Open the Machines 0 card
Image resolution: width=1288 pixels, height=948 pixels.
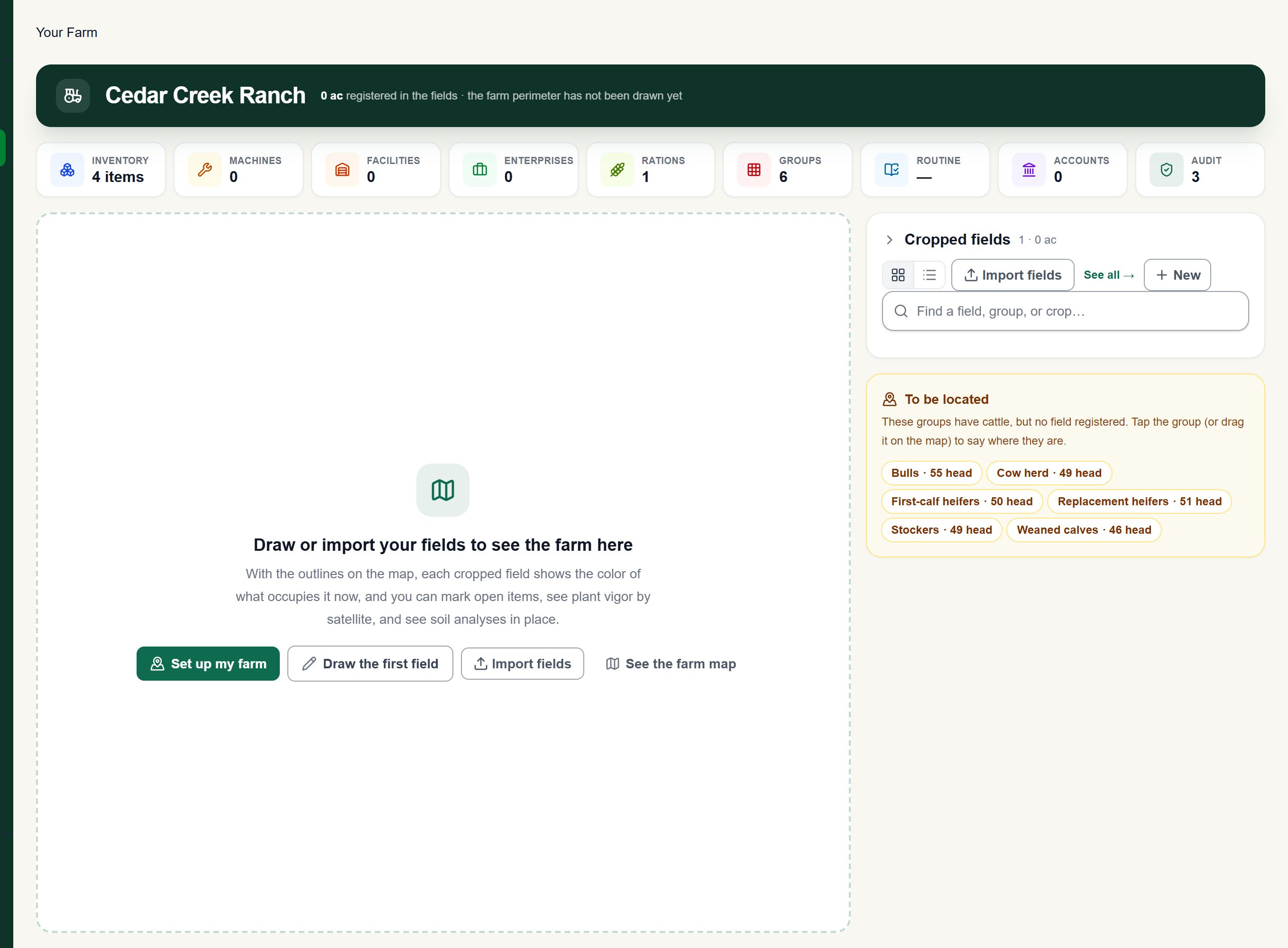coord(238,170)
